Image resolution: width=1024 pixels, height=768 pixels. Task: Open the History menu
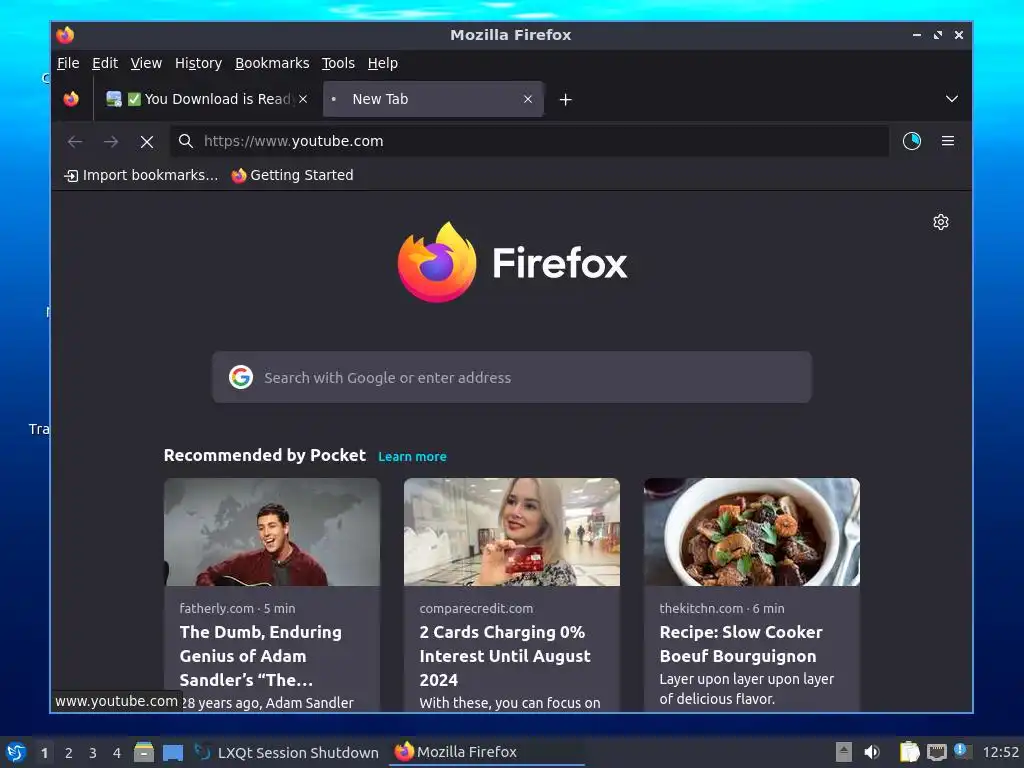coord(199,63)
